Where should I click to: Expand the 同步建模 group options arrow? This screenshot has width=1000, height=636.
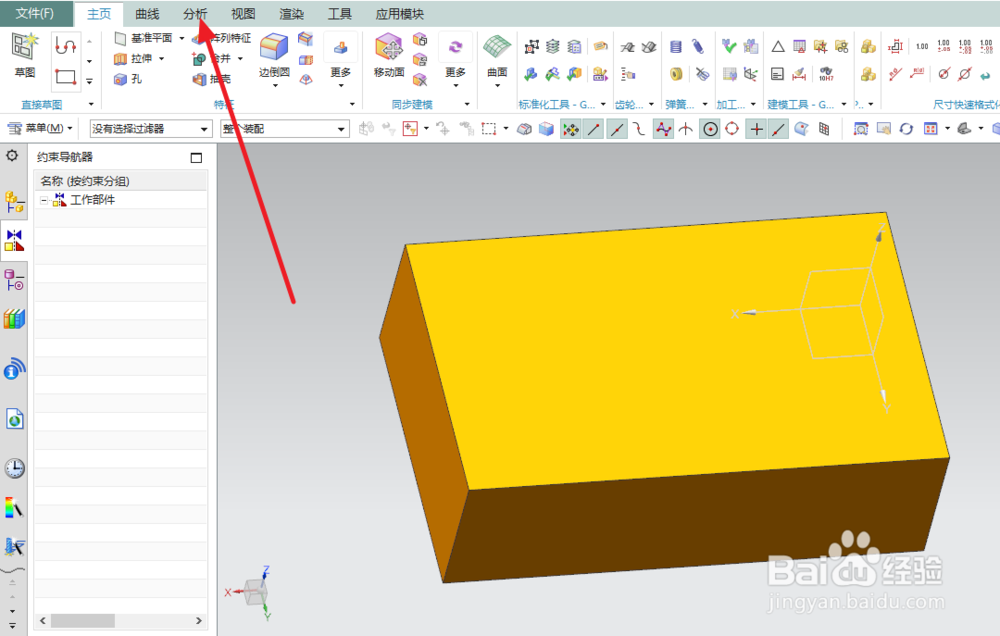(x=467, y=104)
